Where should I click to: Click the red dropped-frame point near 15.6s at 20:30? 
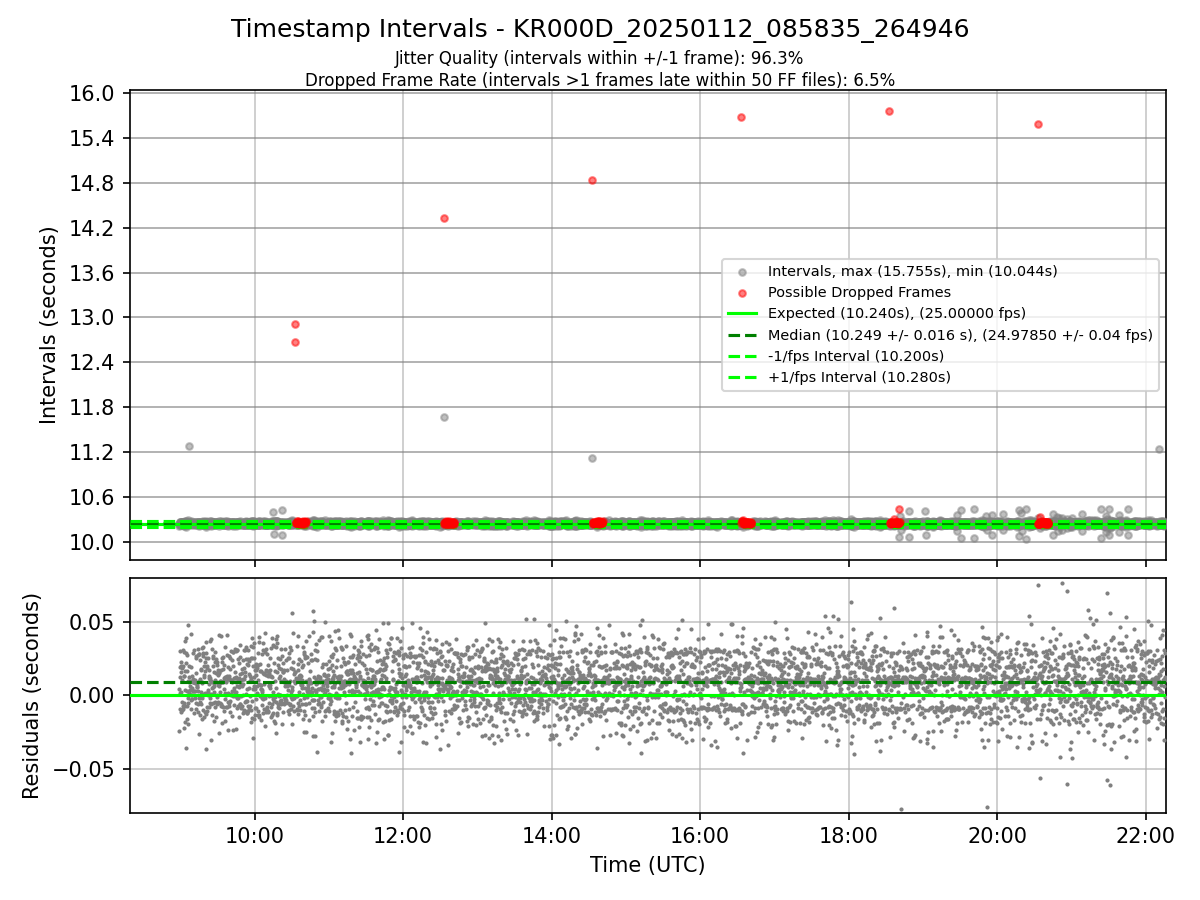[x=1038, y=124]
